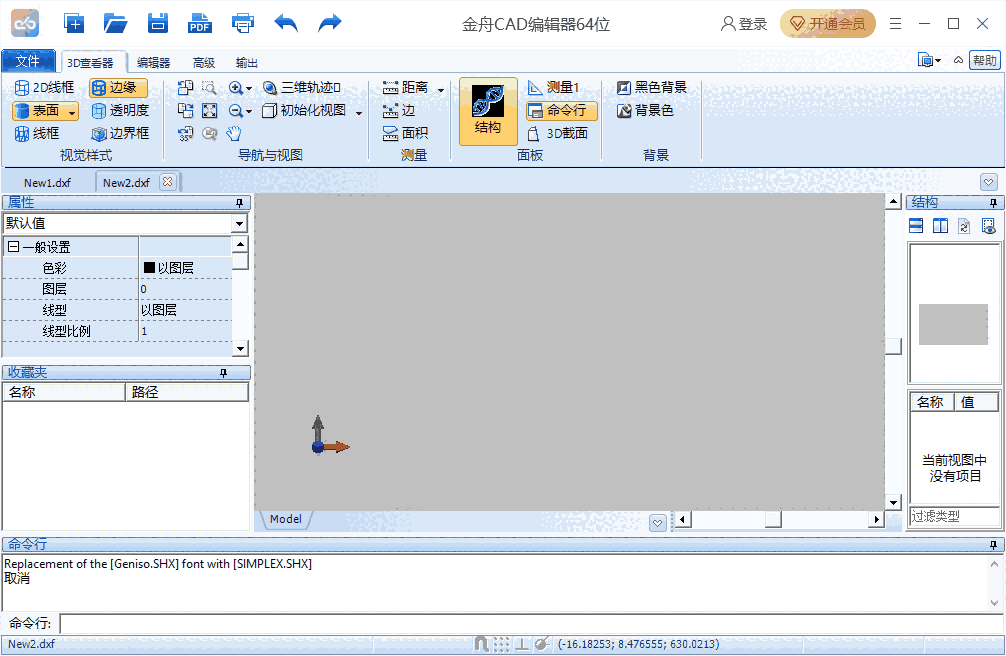The width and height of the screenshot is (1006, 656).
Task: Click the structure horizontal split layout icon
Action: coord(916,226)
